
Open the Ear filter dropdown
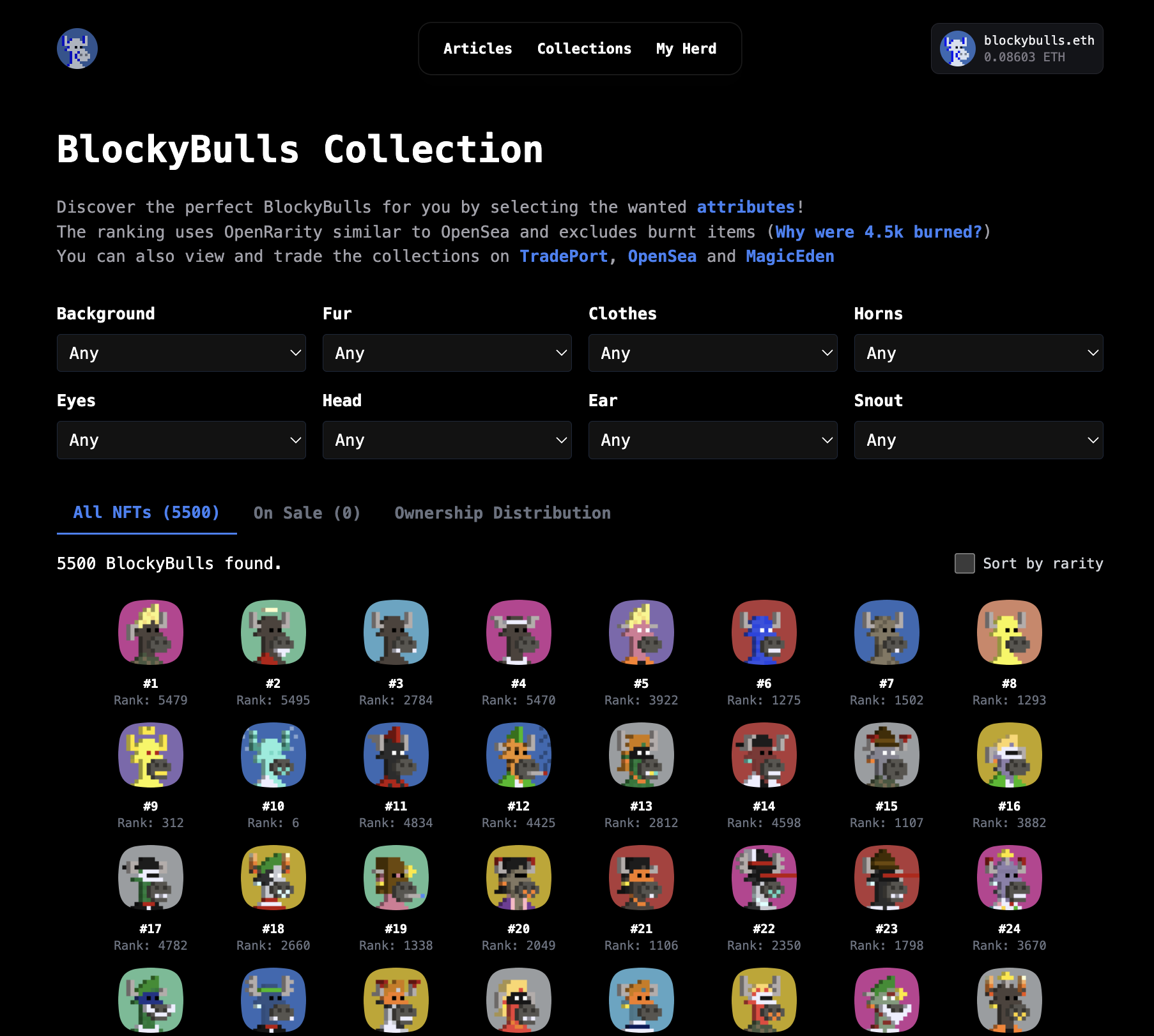pos(713,440)
